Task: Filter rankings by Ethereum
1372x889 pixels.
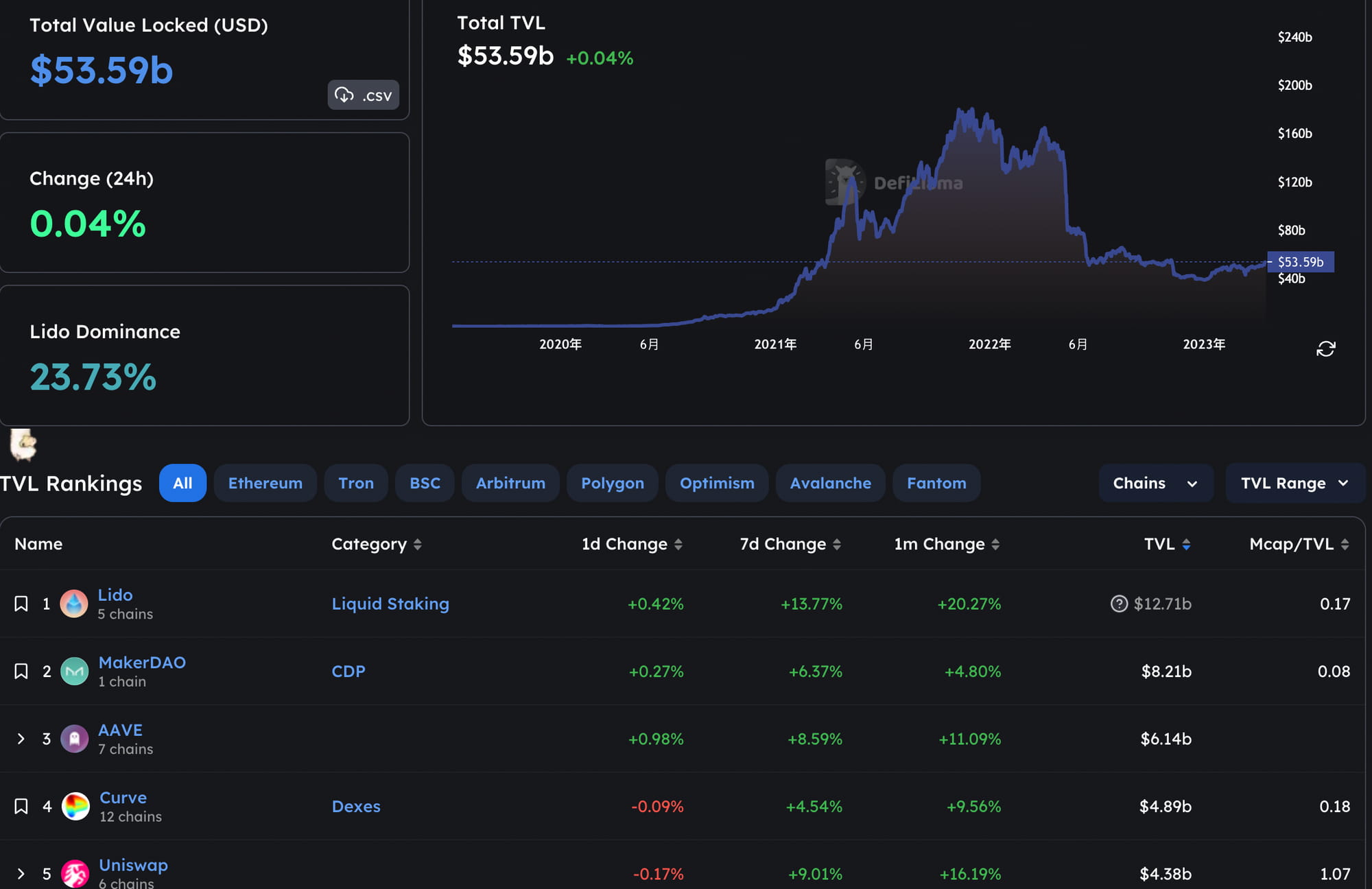Action: [x=265, y=483]
